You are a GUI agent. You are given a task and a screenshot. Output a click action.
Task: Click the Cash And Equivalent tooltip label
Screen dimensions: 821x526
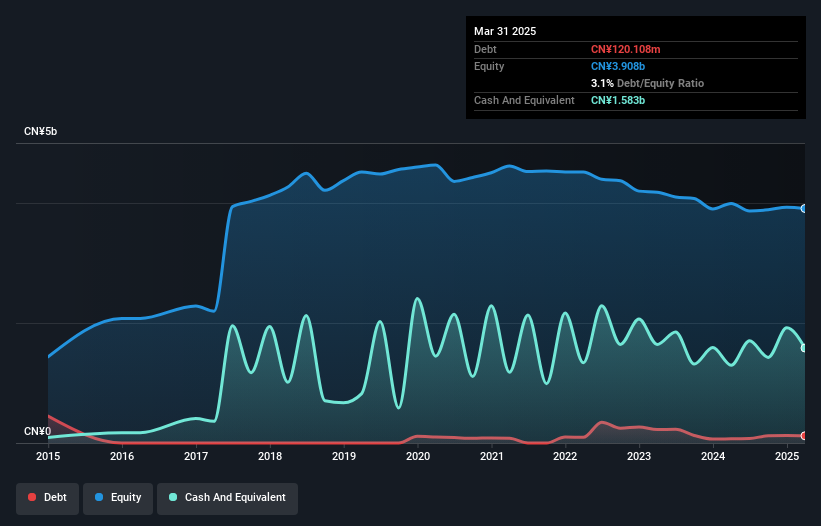point(524,100)
